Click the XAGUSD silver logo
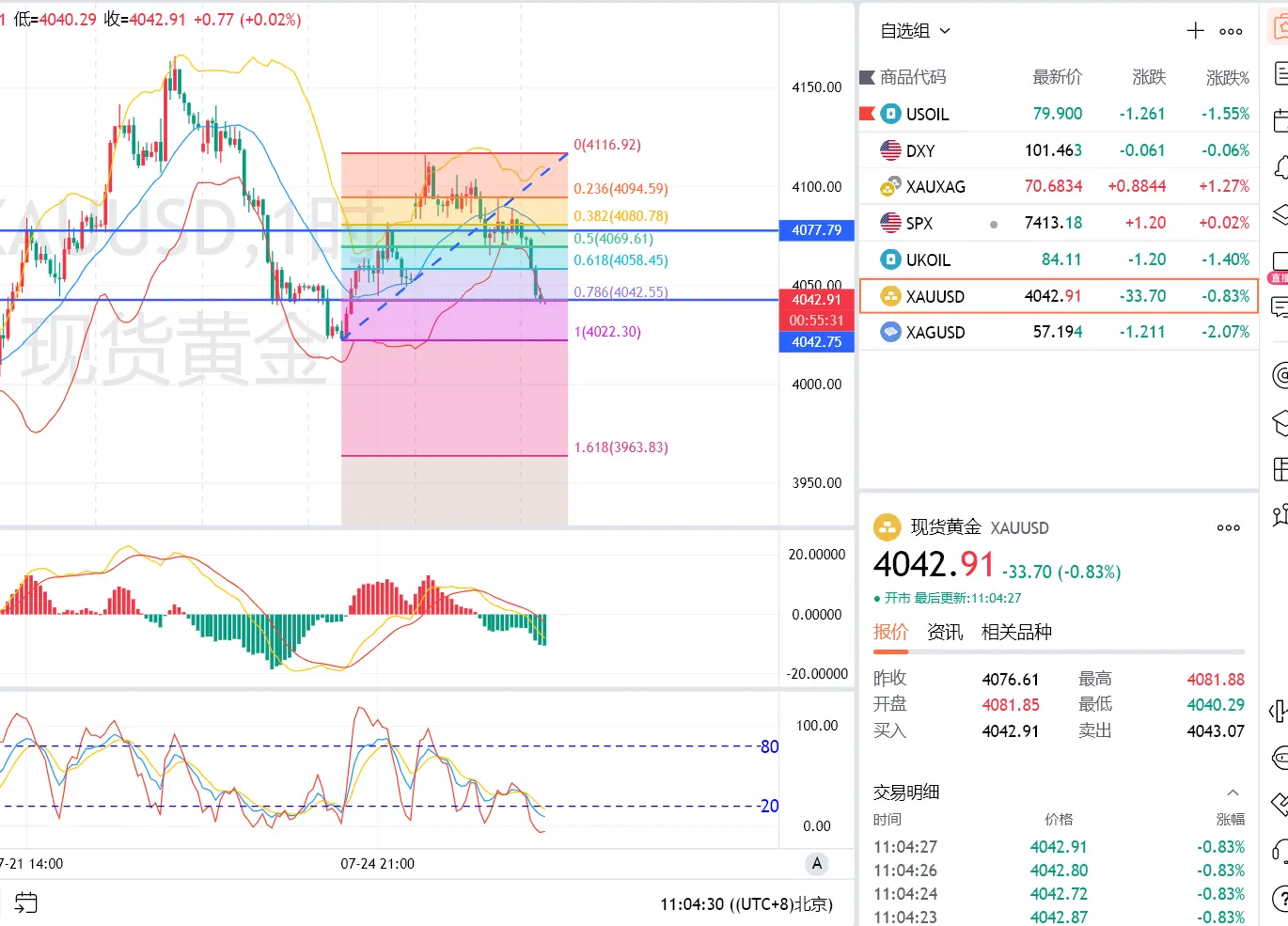1288x926 pixels. click(890, 332)
